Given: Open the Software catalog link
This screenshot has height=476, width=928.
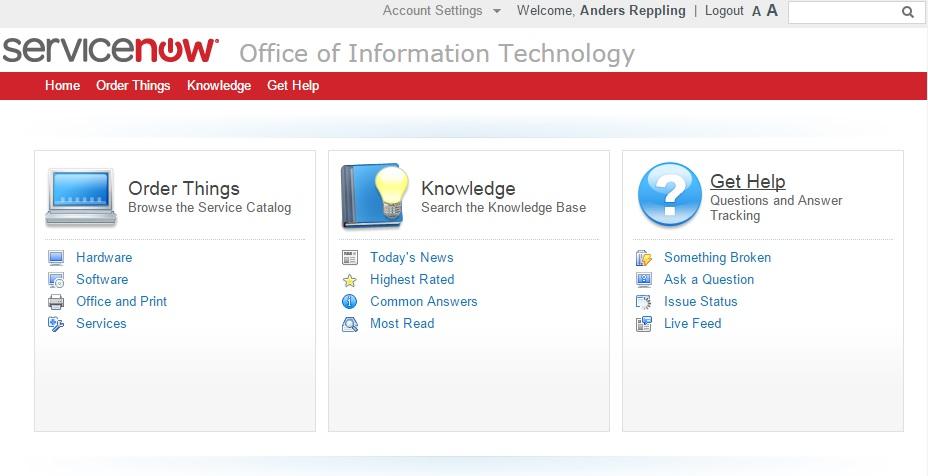Looking at the screenshot, I should (102, 279).
